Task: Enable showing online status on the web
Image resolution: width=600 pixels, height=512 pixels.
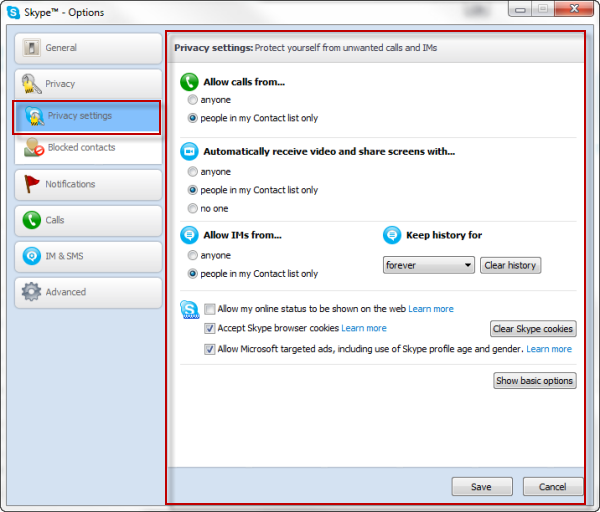Action: pyautogui.click(x=210, y=309)
